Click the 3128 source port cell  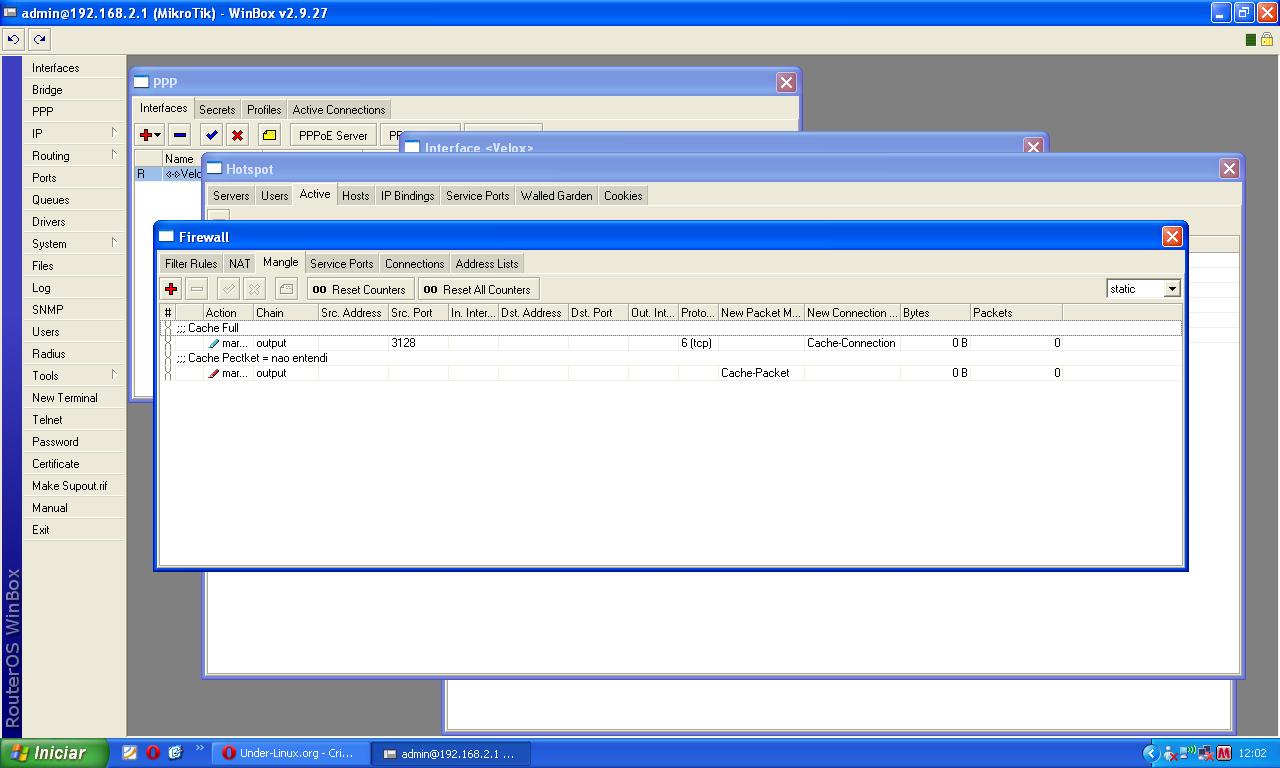418,343
